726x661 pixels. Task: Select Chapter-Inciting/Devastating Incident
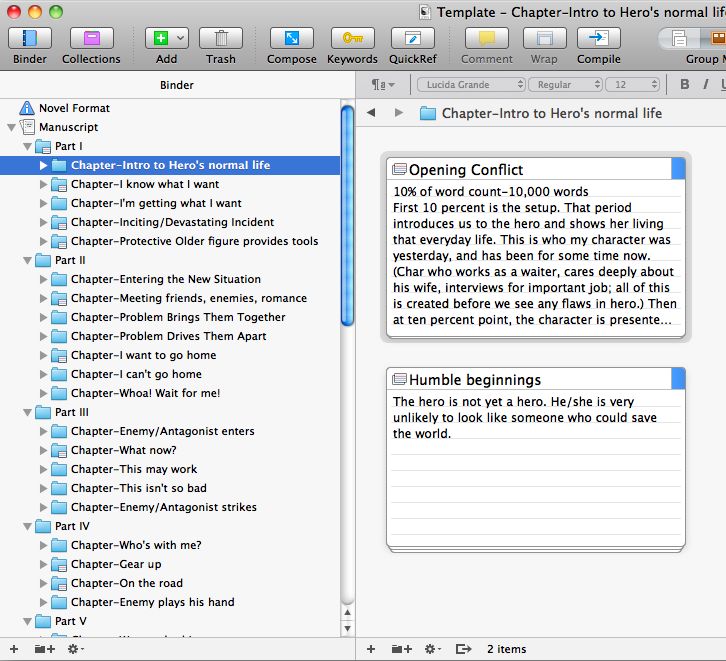(172, 222)
